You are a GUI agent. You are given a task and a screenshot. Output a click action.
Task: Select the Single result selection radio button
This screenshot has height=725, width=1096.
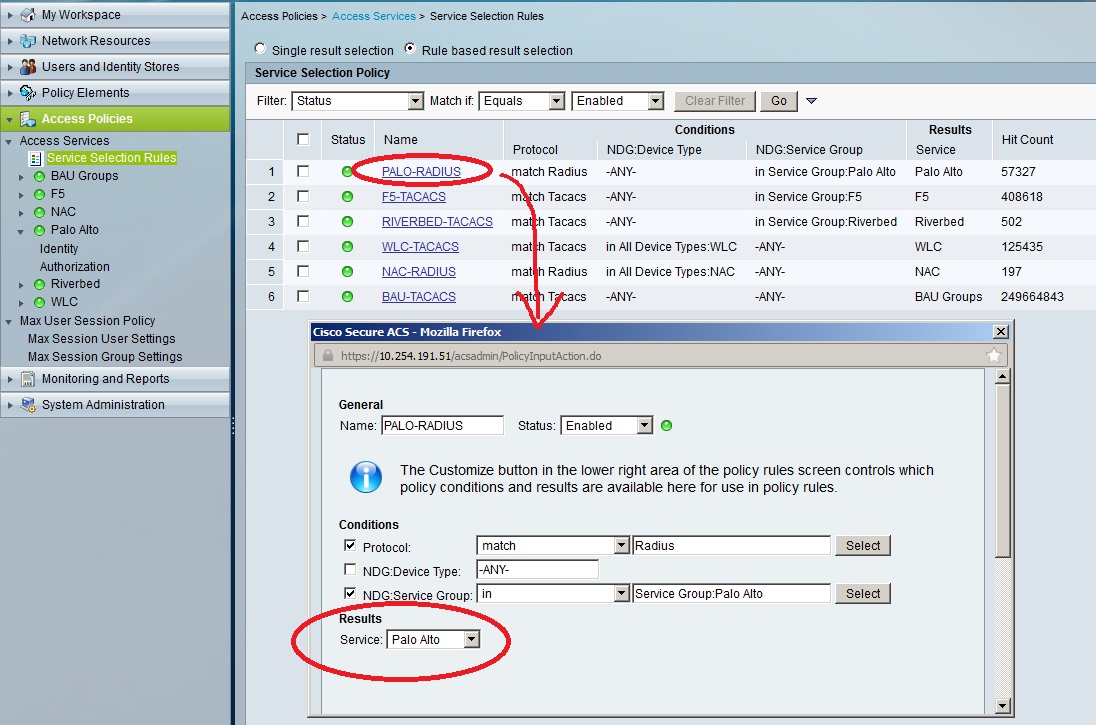pos(260,48)
